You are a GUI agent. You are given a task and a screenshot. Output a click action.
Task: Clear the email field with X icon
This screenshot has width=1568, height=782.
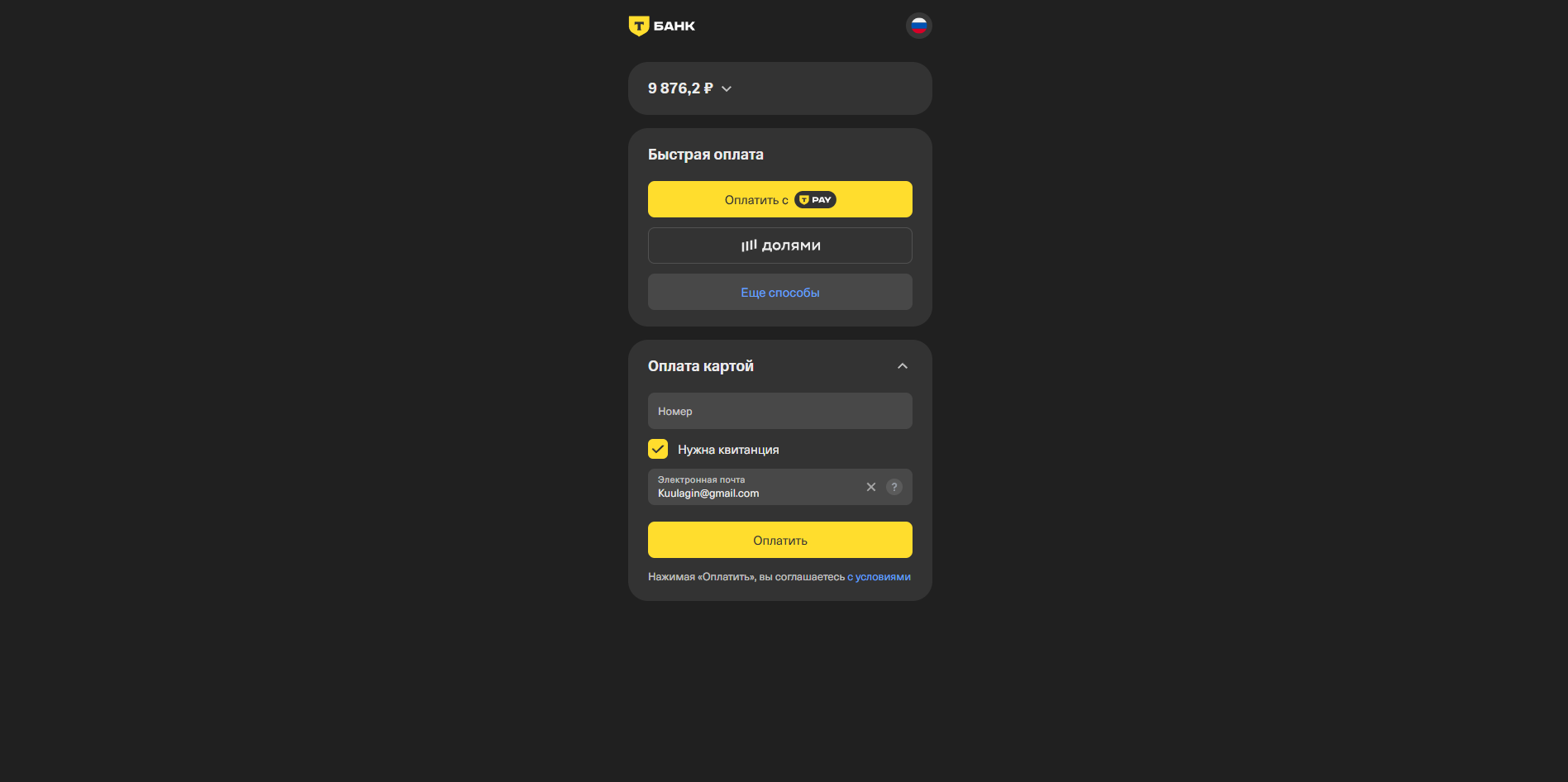point(870,487)
